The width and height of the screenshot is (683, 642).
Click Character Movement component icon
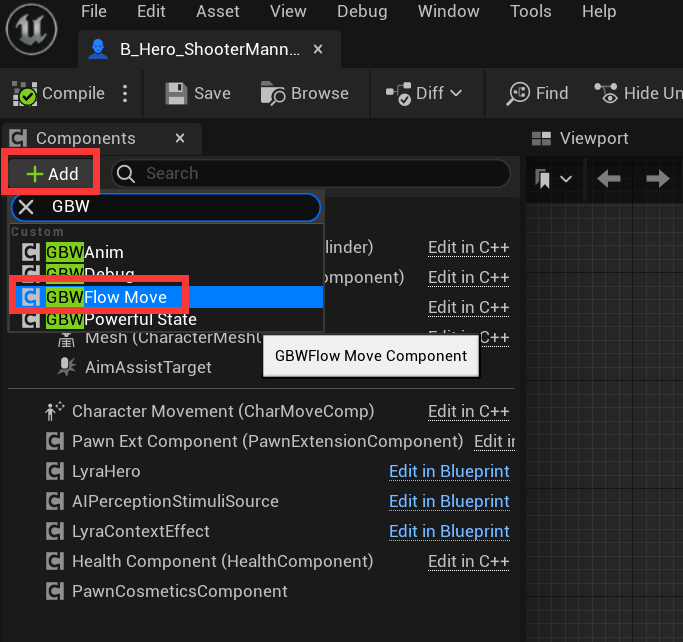point(54,412)
